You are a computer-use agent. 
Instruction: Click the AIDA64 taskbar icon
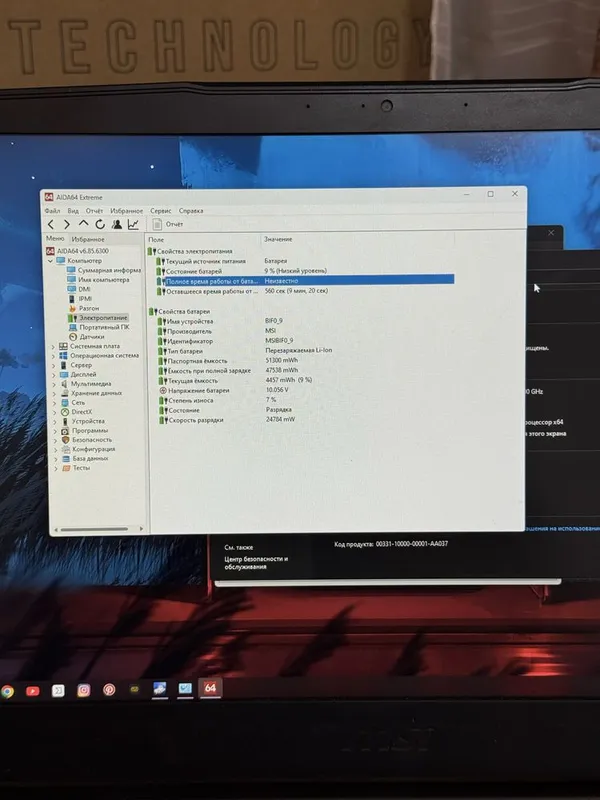[x=210, y=688]
